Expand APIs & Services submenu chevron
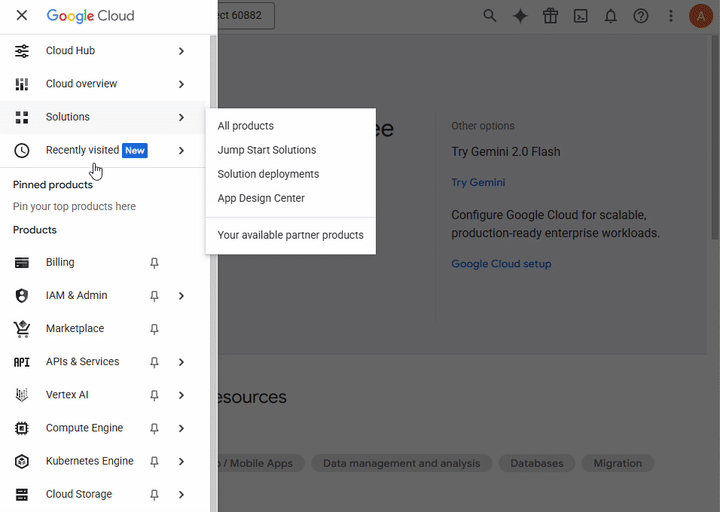Screen dimensions: 720x512 pyautogui.click(x=181, y=362)
